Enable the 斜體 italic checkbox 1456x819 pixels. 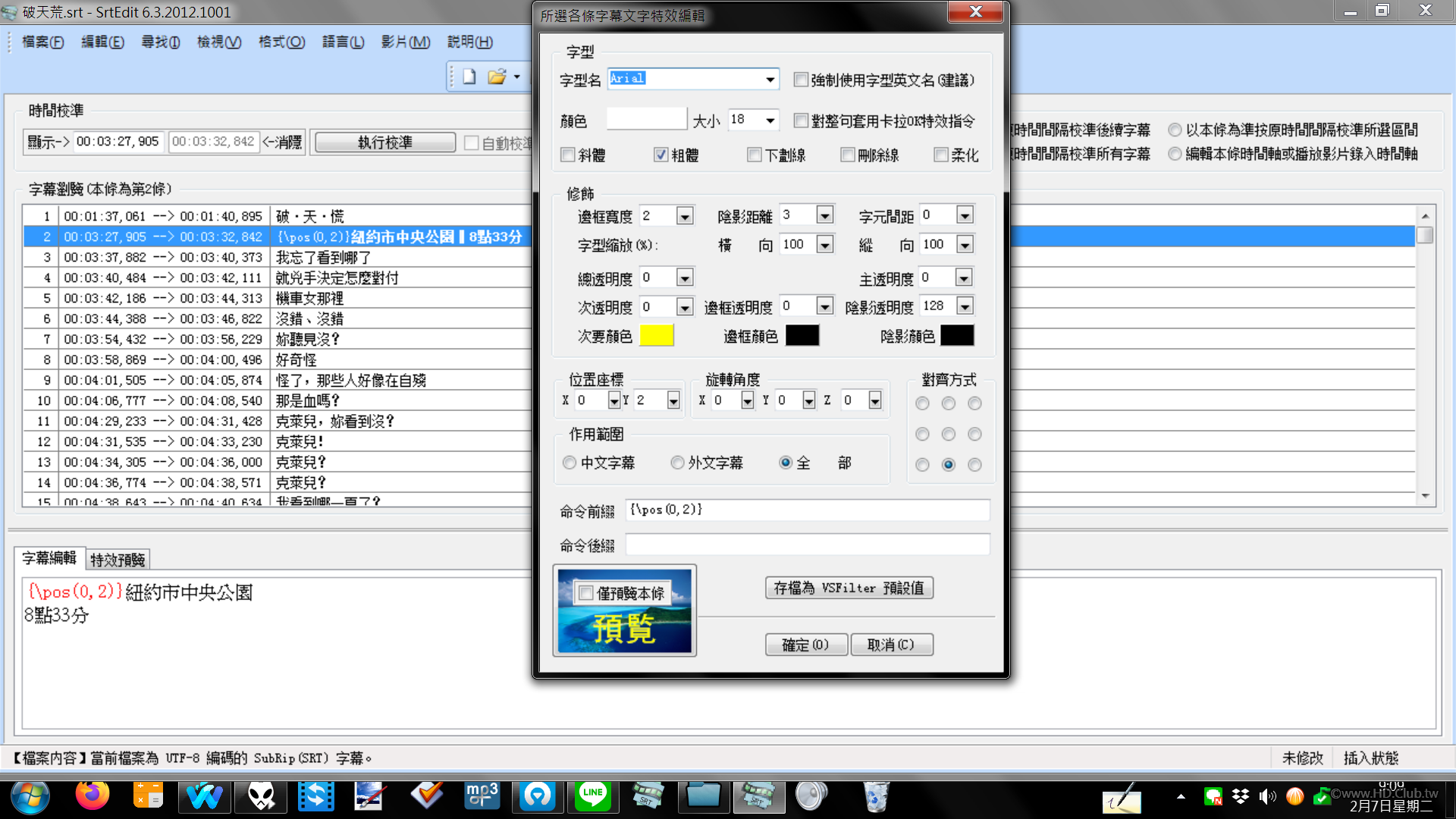tap(567, 155)
